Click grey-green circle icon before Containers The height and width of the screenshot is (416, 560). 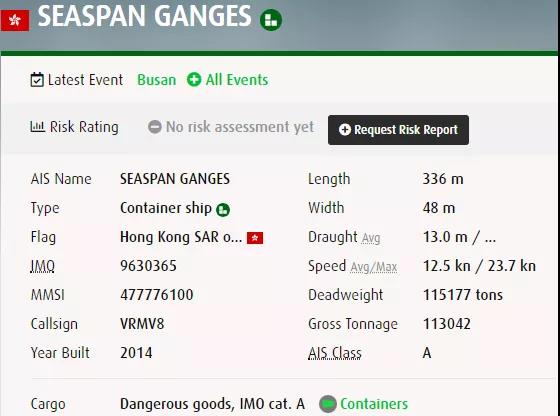[x=328, y=404]
